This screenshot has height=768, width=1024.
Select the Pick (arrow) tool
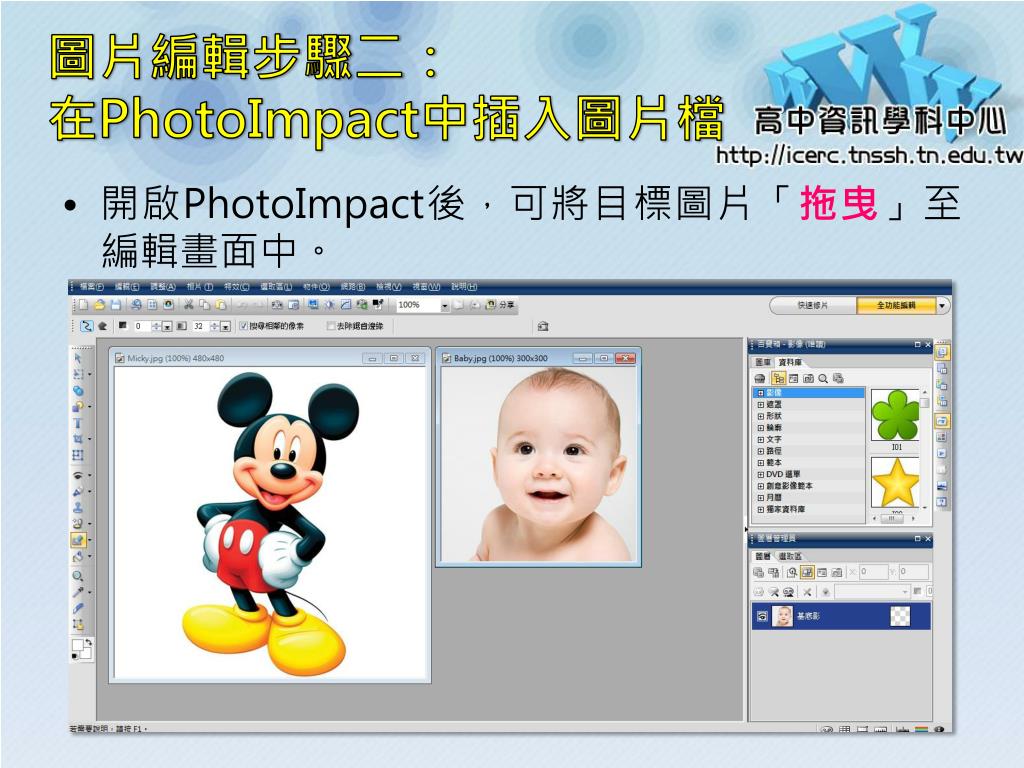(x=78, y=359)
